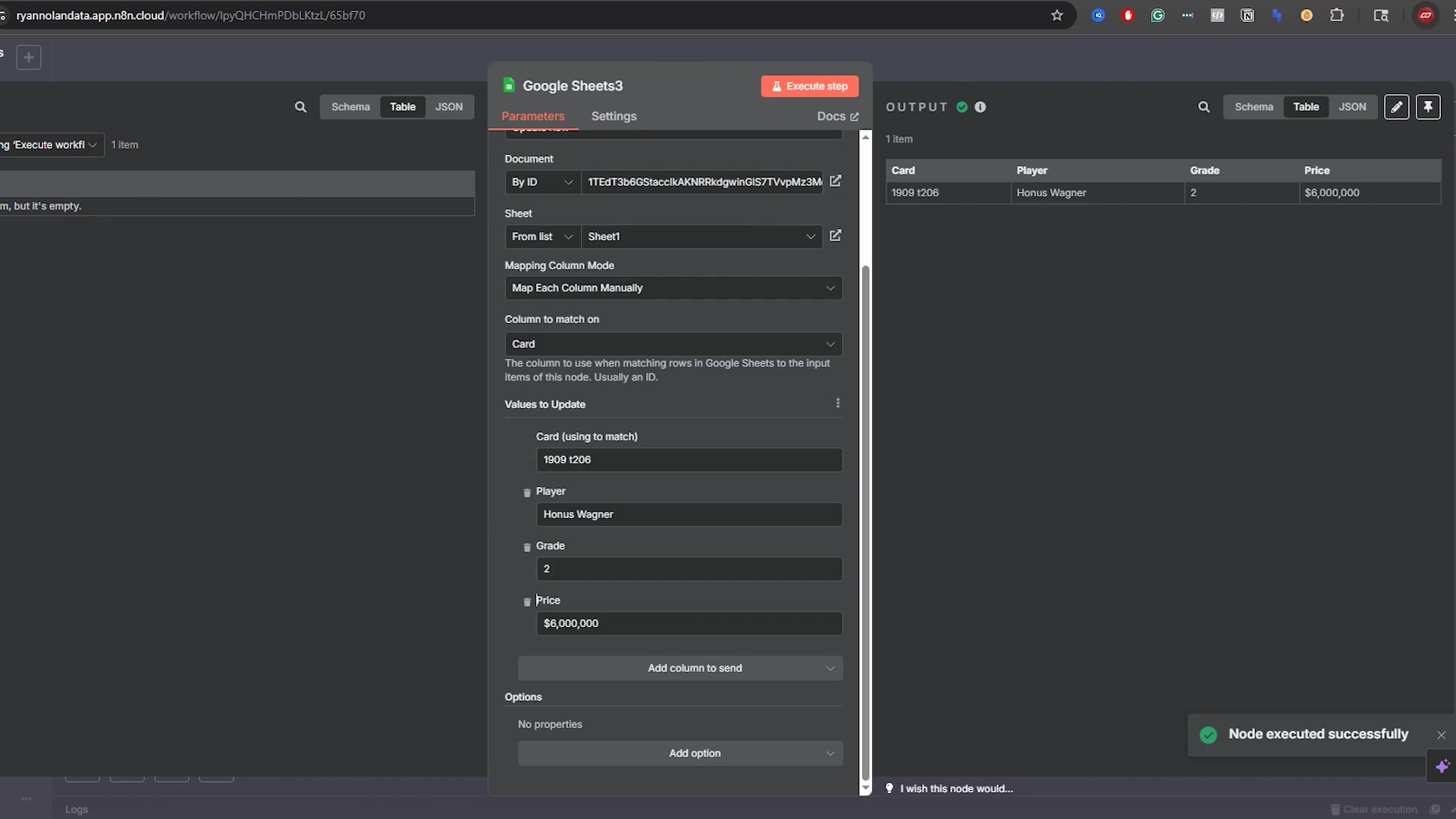Expand the Mapping Column Mode dropdown
This screenshot has width=1456, height=819.
click(673, 288)
